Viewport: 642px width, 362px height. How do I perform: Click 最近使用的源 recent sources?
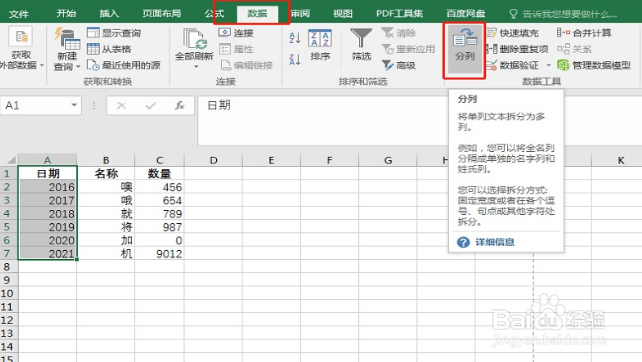coord(124,65)
